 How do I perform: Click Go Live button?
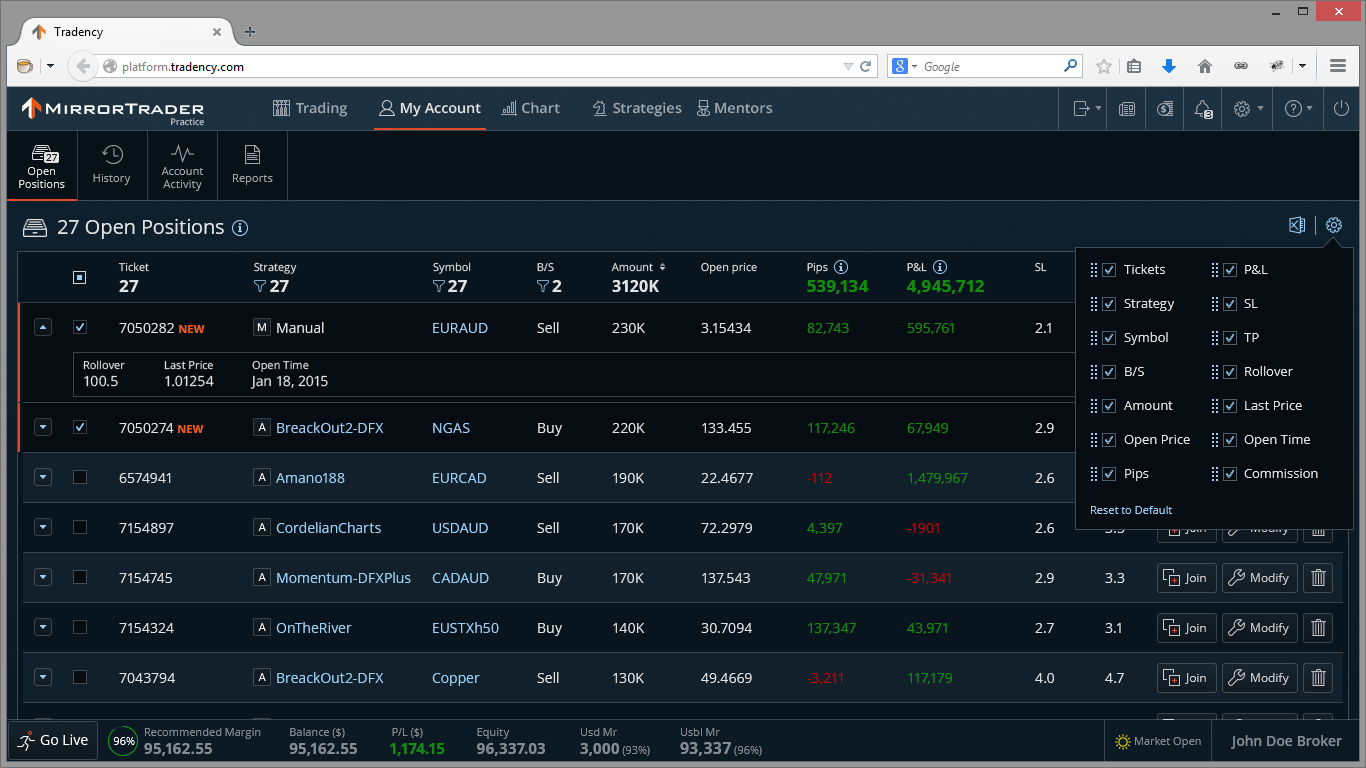click(x=53, y=741)
